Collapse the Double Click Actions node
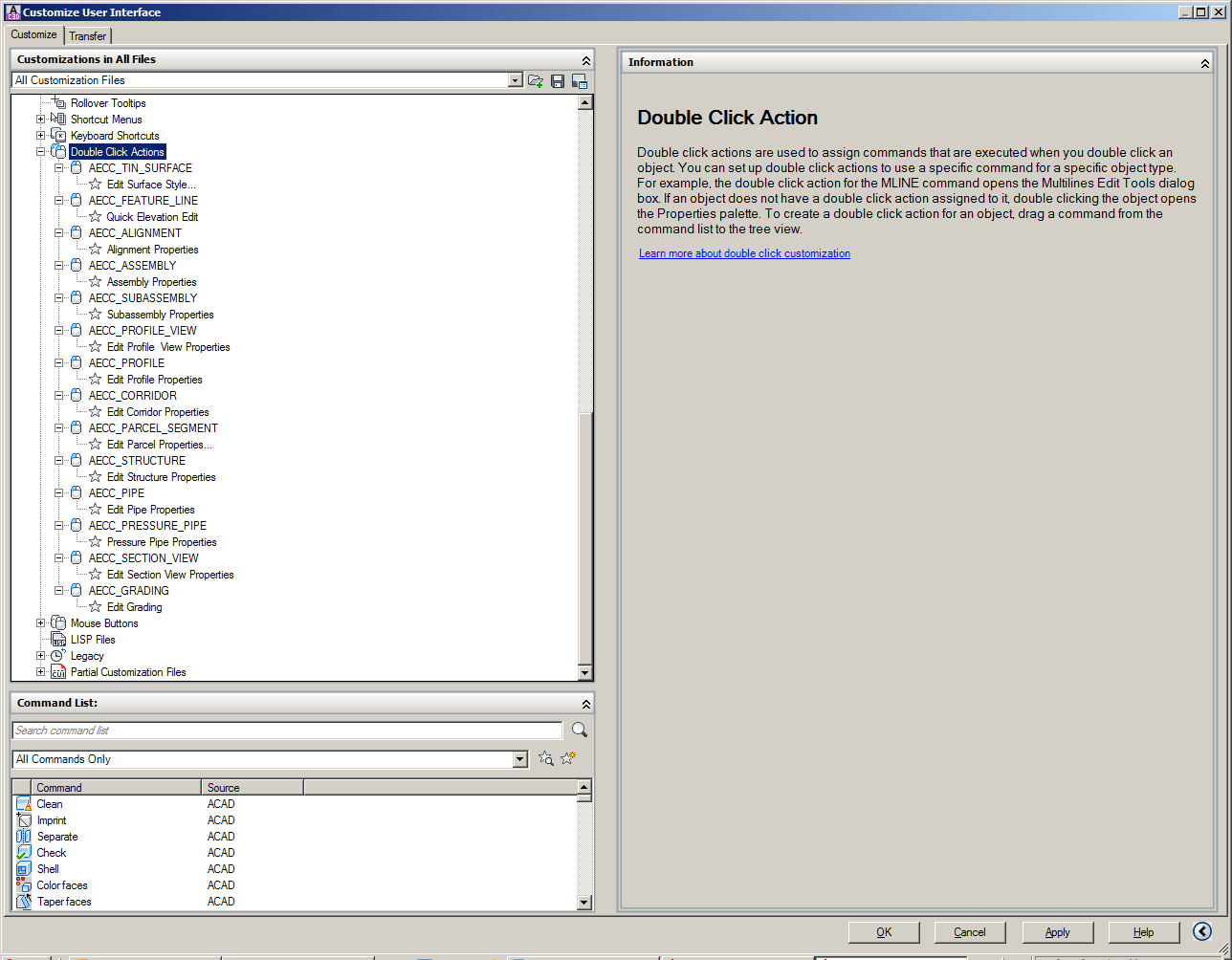Screen dimensions: 1232x960 tap(40, 152)
